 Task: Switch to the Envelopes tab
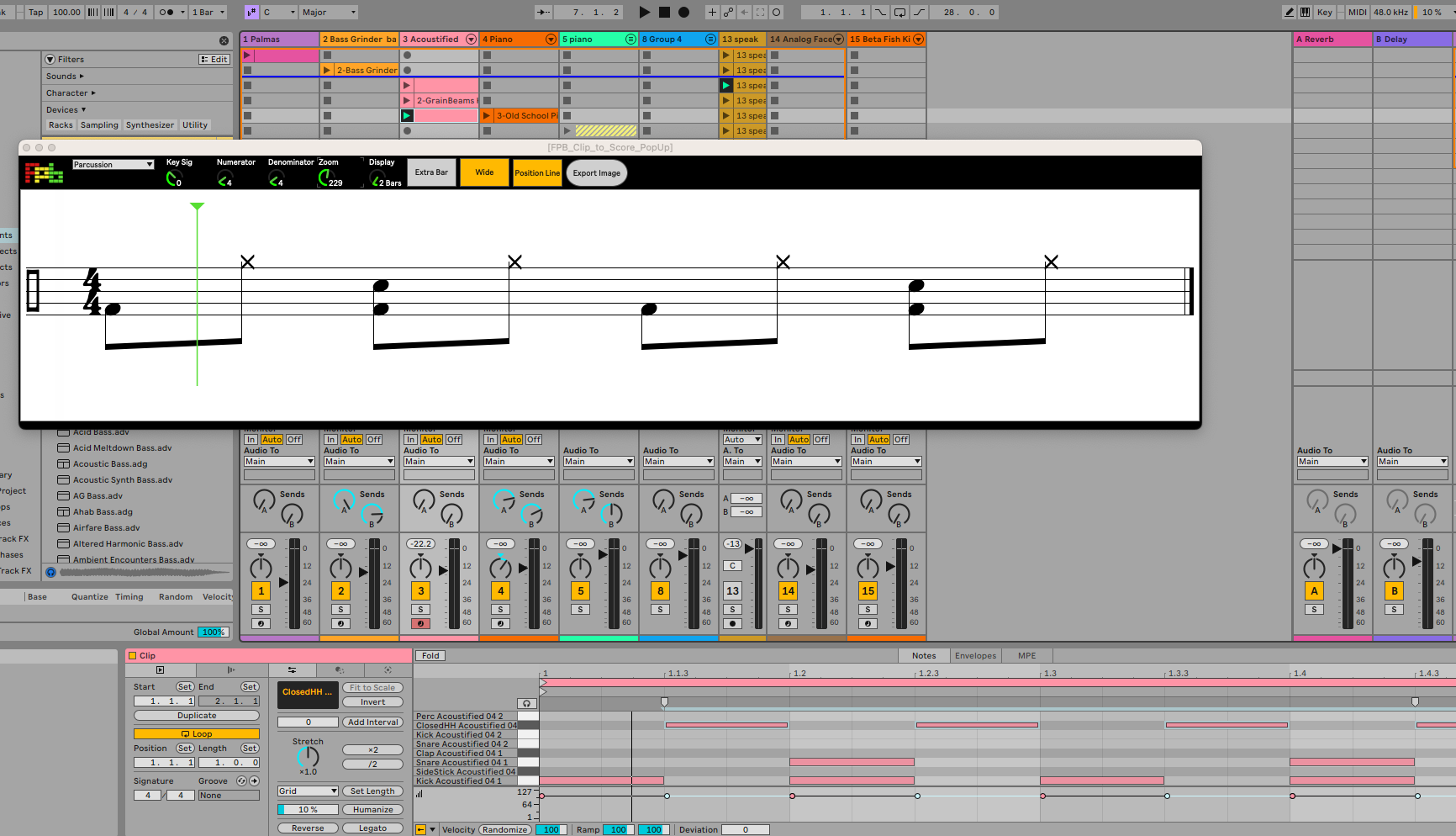tap(975, 655)
